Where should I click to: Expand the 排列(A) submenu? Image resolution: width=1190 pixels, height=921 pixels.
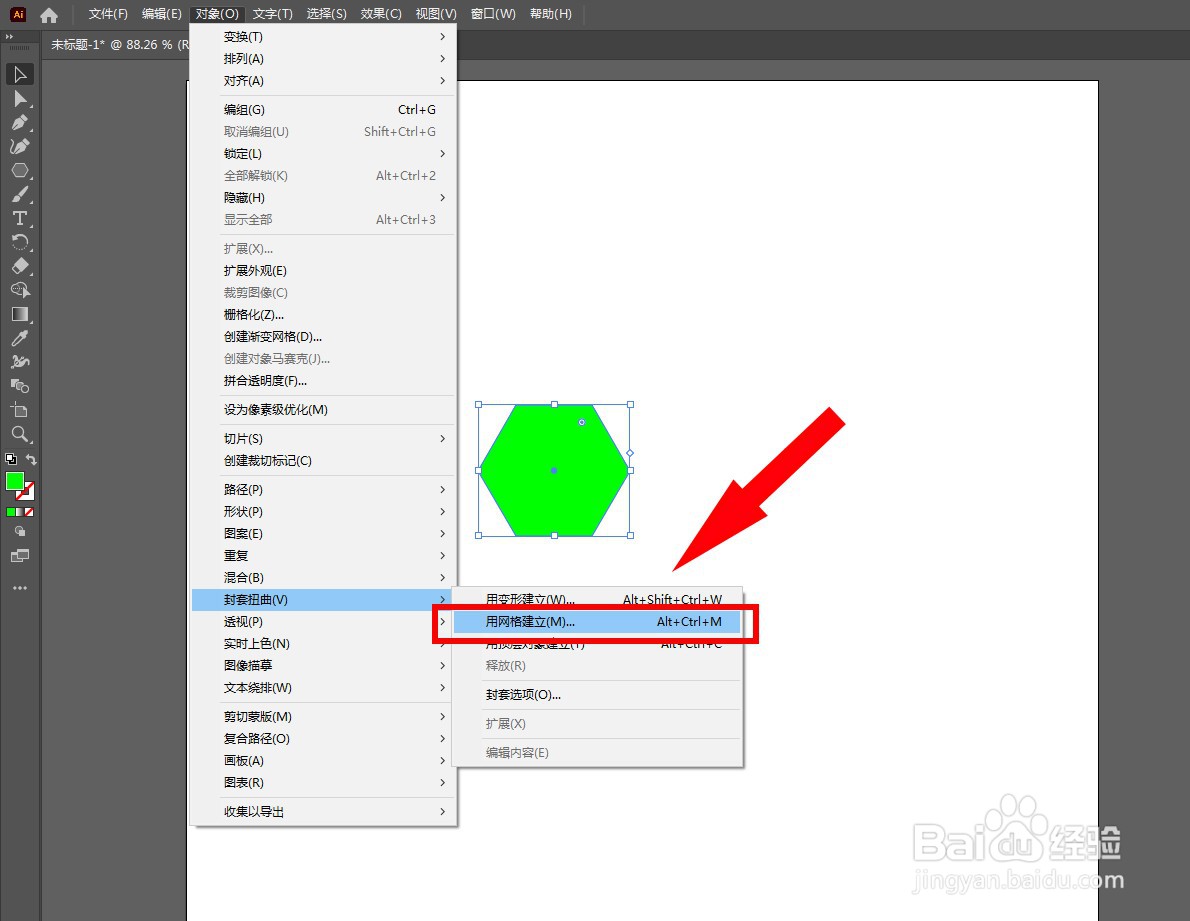(324, 58)
